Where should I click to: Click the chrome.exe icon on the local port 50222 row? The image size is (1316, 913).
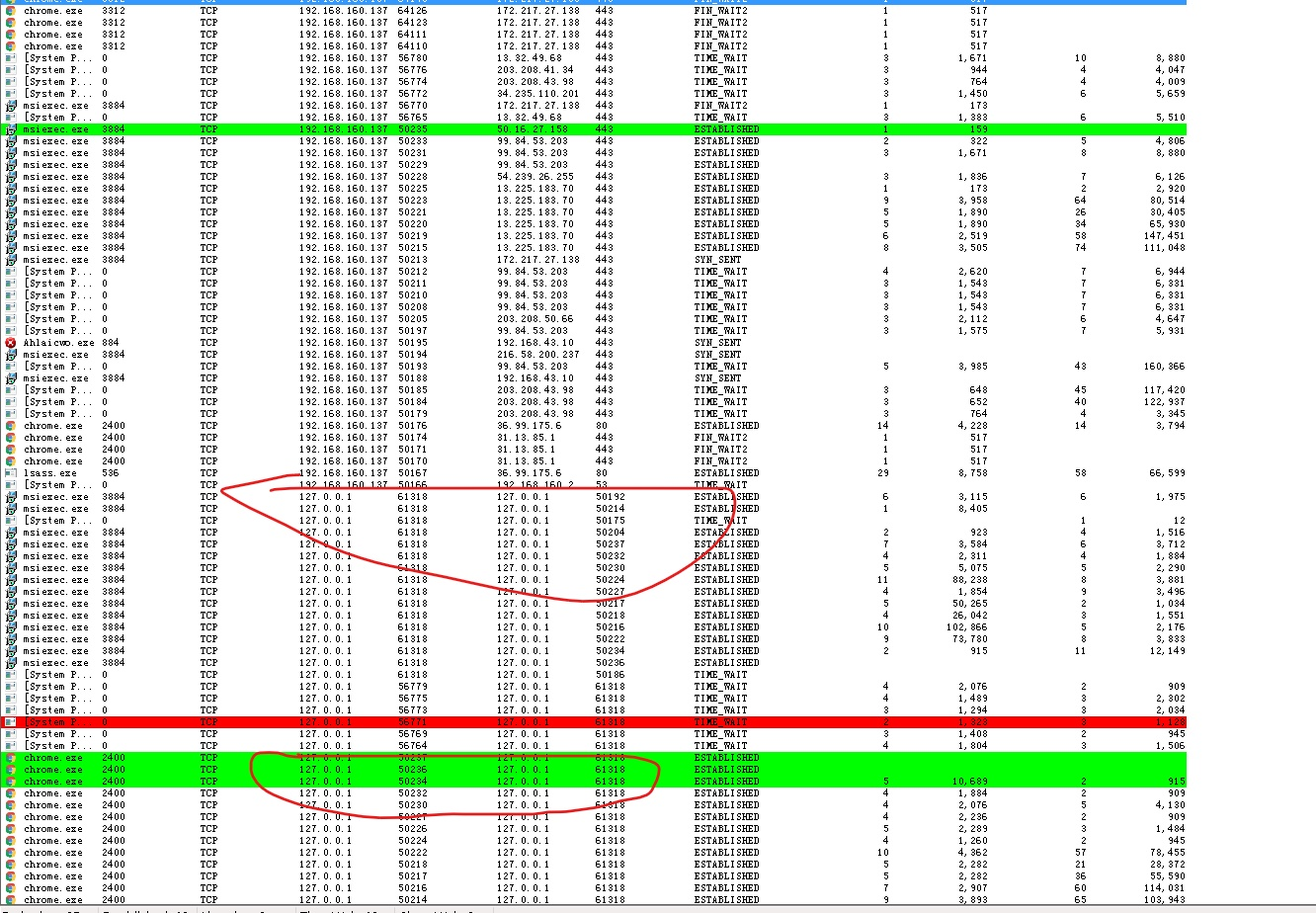pyautogui.click(x=11, y=852)
